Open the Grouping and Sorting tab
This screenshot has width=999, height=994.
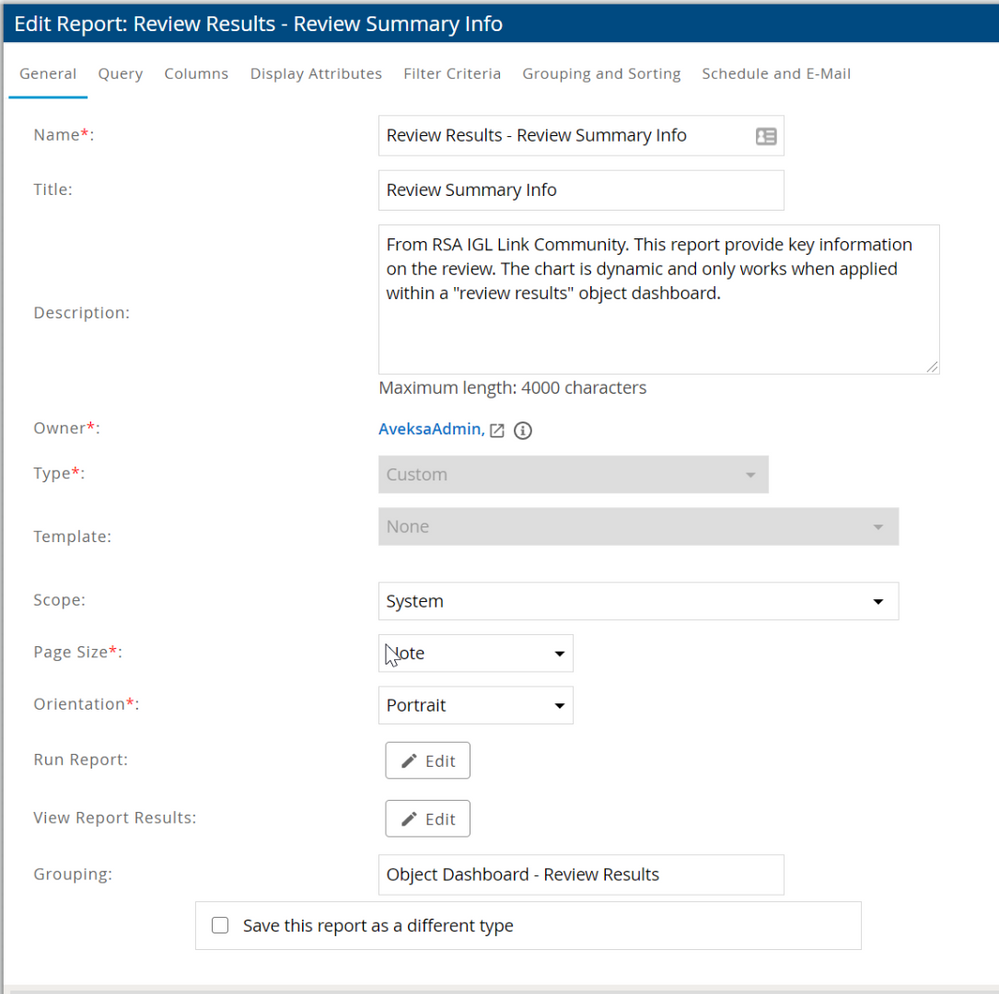601,74
